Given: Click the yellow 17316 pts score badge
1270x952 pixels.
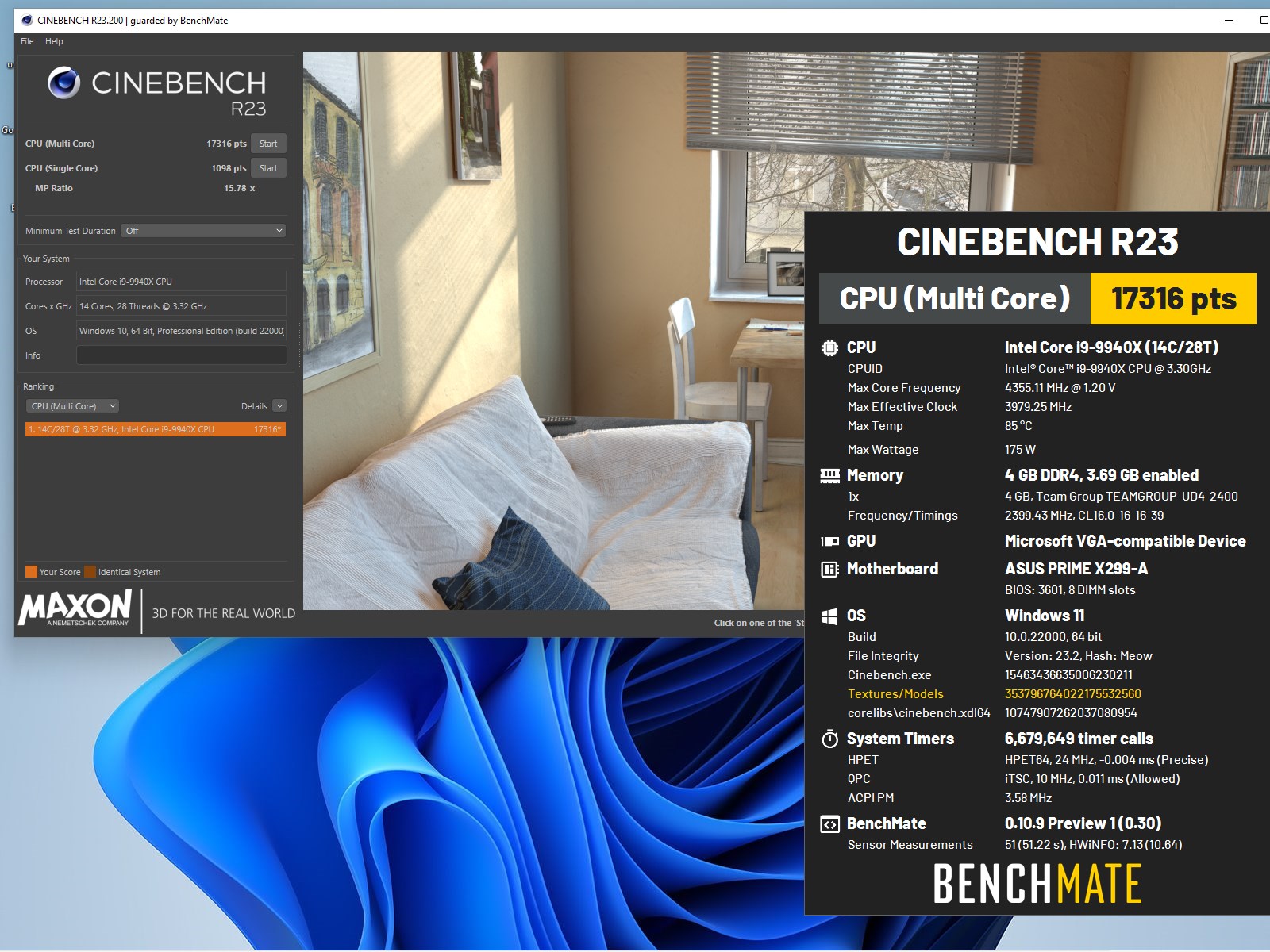Looking at the screenshot, I should click(x=1173, y=299).
